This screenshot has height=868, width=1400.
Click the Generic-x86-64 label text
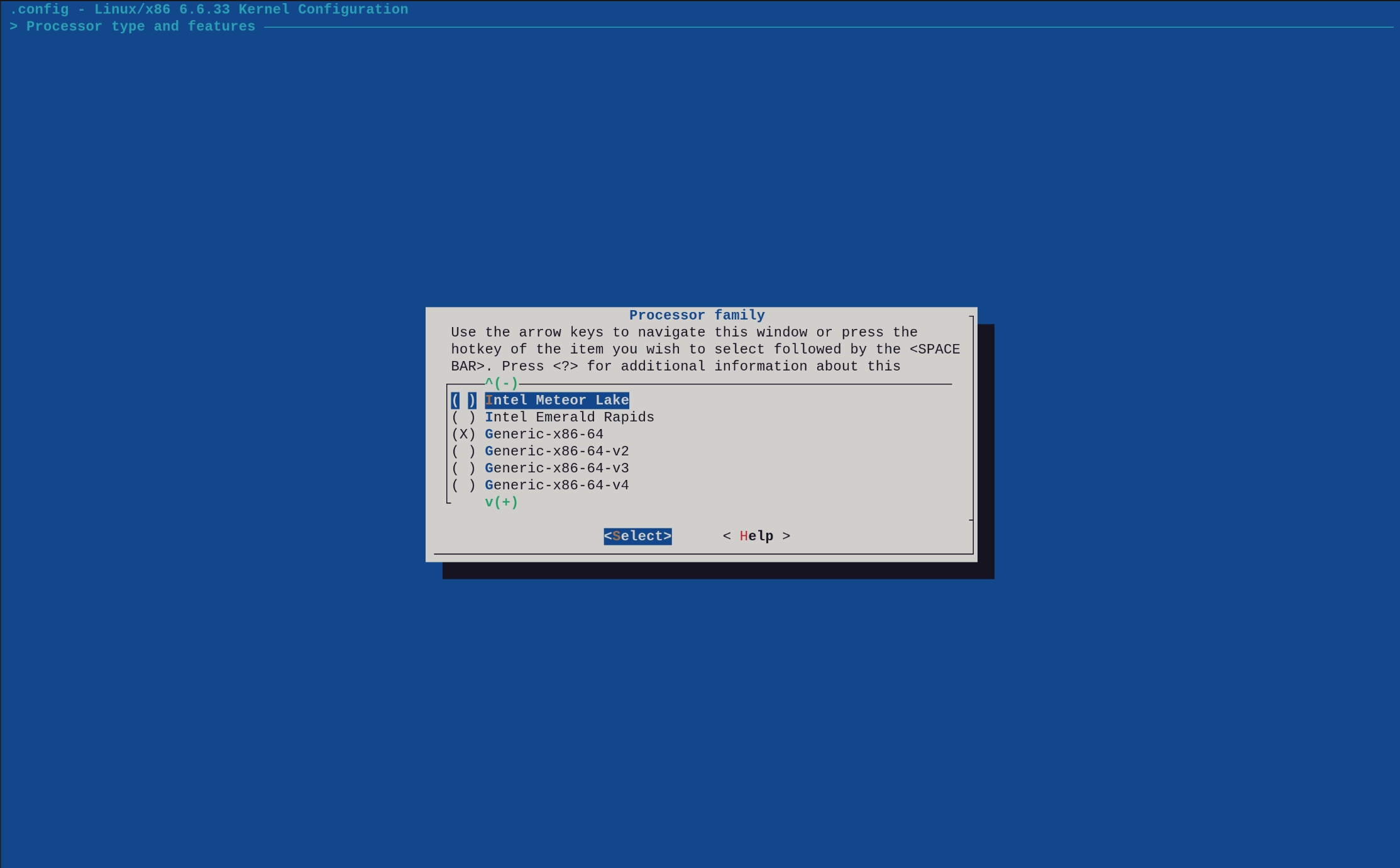pyautogui.click(x=544, y=434)
